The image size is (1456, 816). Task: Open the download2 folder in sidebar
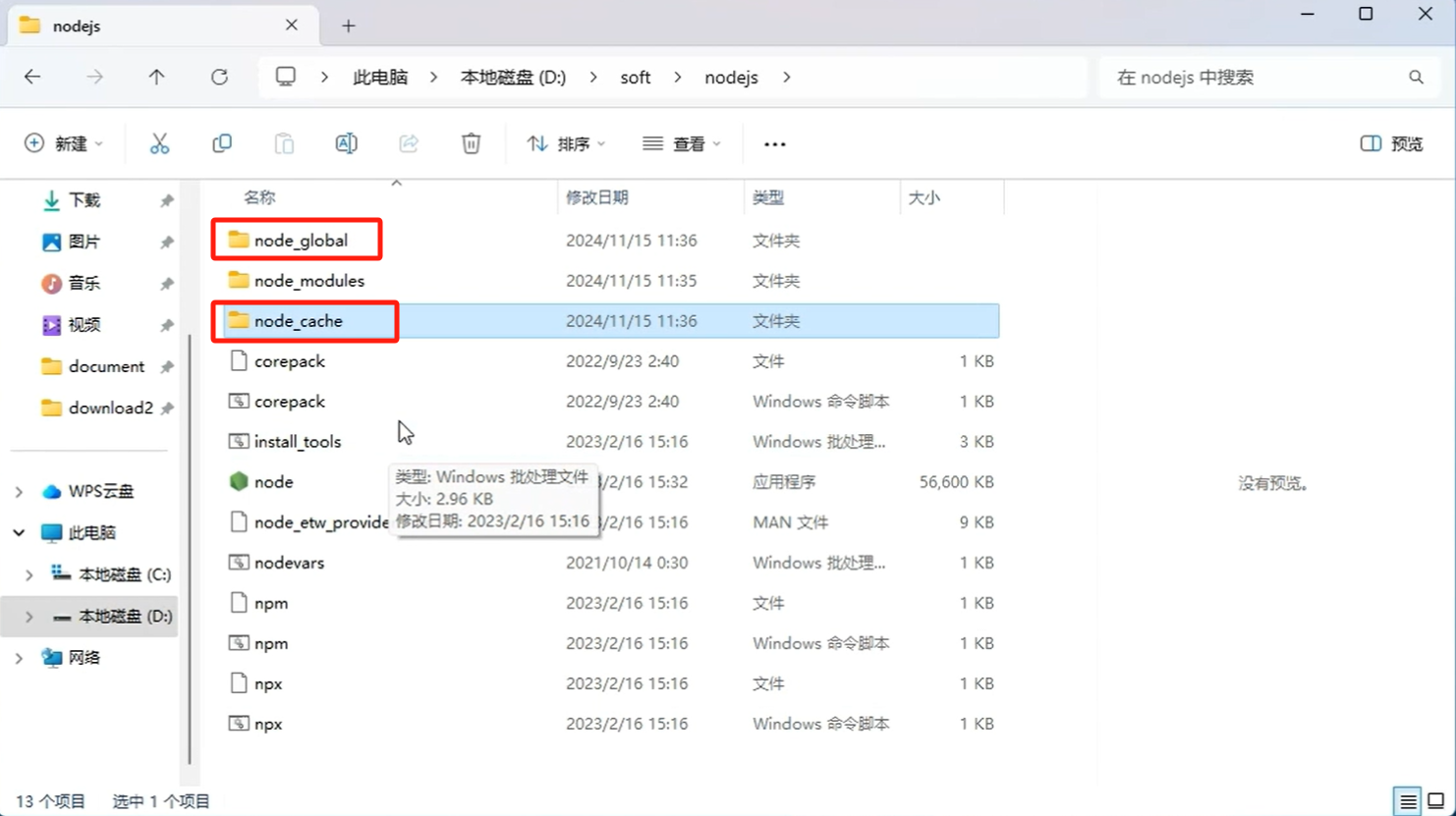pyautogui.click(x=97, y=408)
